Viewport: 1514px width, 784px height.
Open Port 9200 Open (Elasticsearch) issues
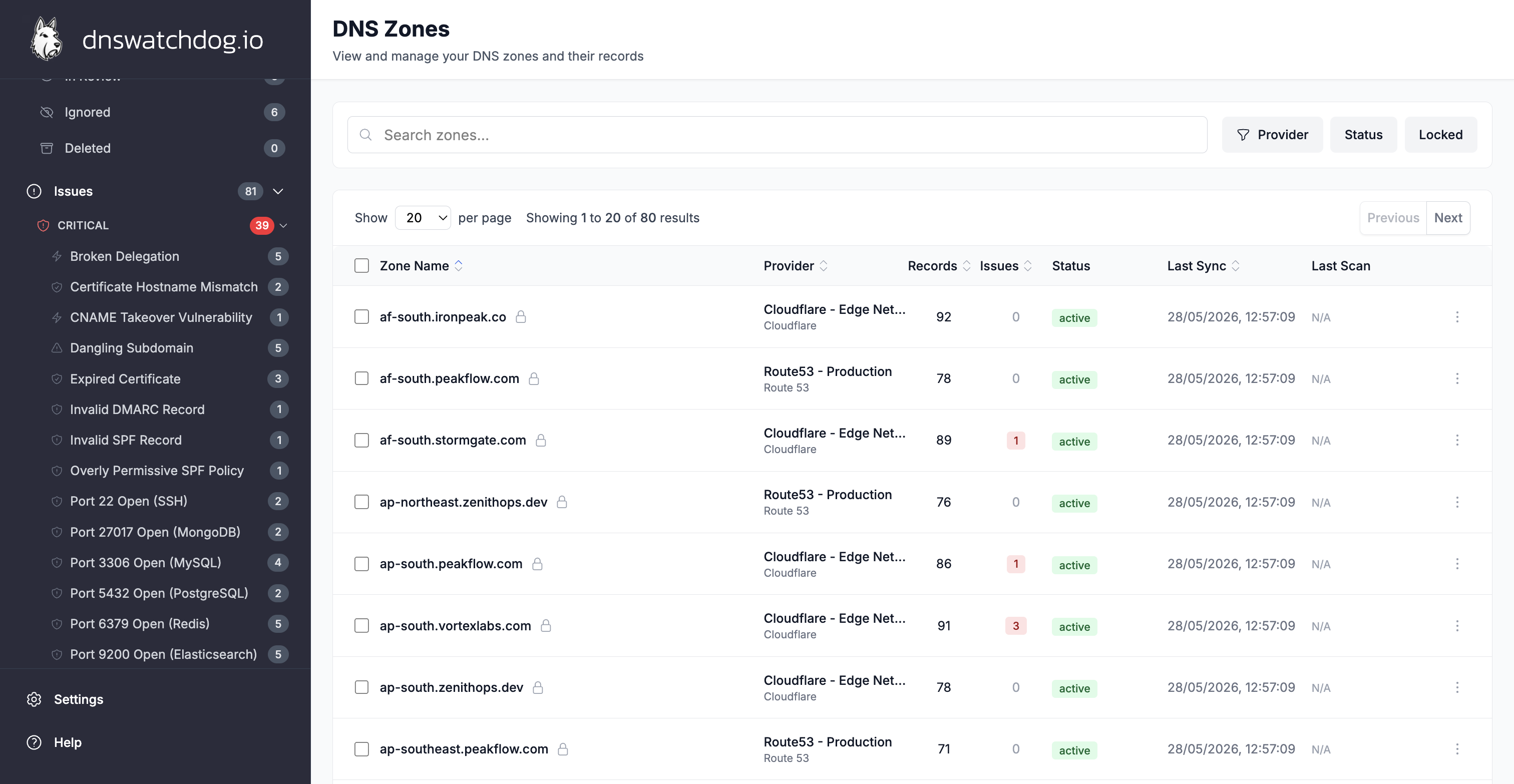pyautogui.click(x=170, y=654)
